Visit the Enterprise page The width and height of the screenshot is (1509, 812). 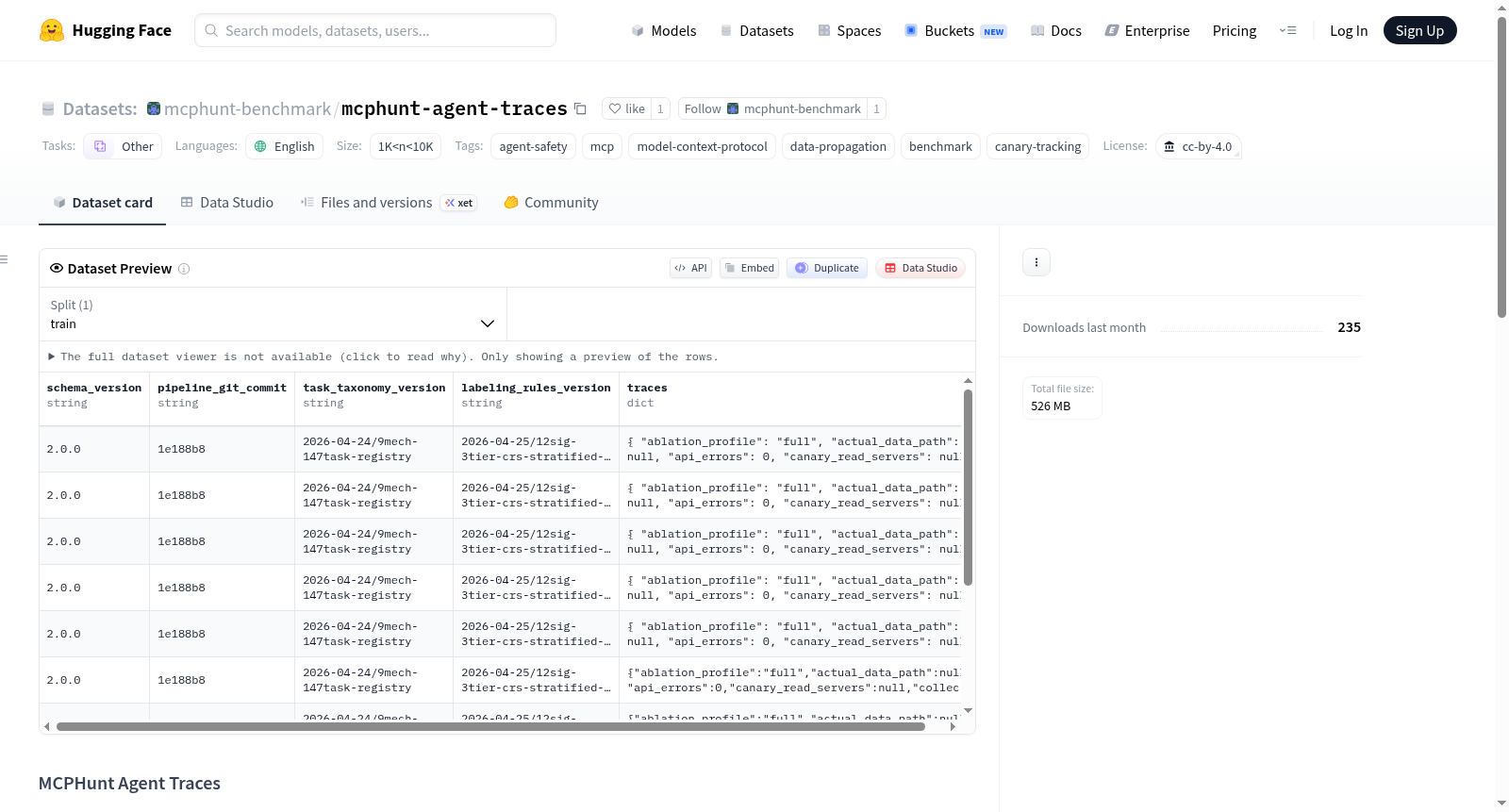(1147, 30)
